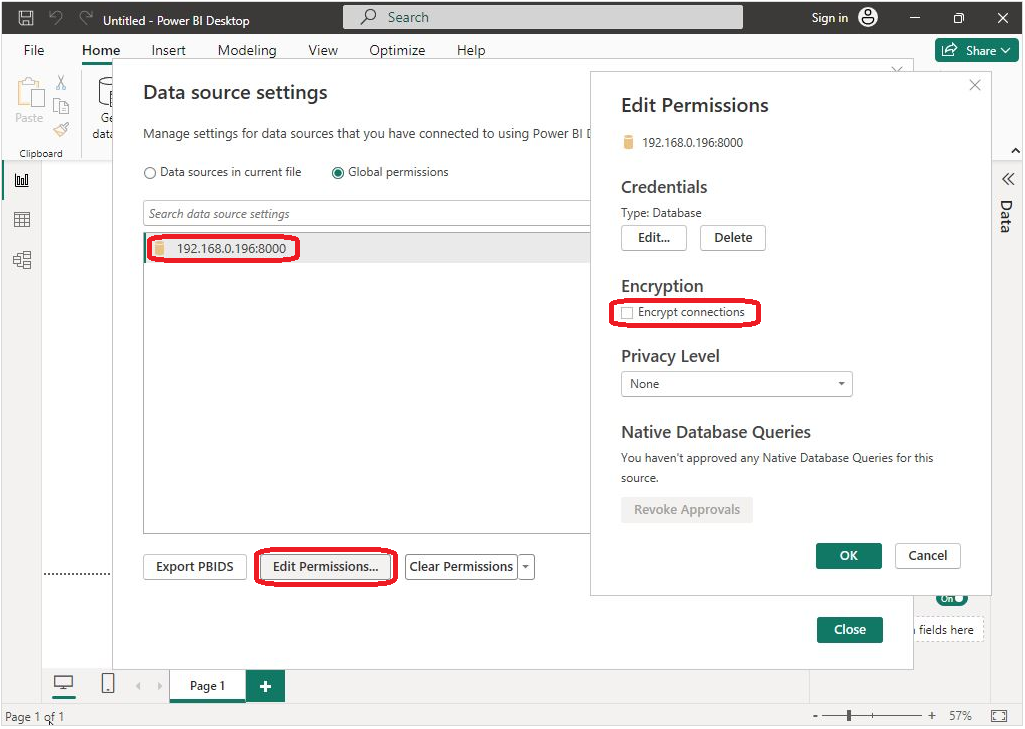Select the View ribbon tab
This screenshot has height=729, width=1025.
coord(323,50)
